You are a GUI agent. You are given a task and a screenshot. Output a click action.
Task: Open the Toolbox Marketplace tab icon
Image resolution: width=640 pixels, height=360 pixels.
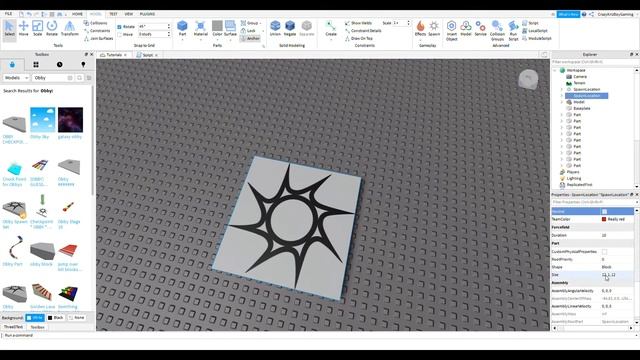(x=12, y=64)
